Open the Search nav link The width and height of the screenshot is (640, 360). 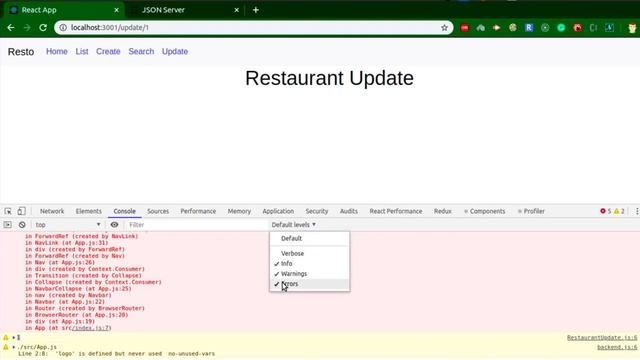tap(141, 51)
